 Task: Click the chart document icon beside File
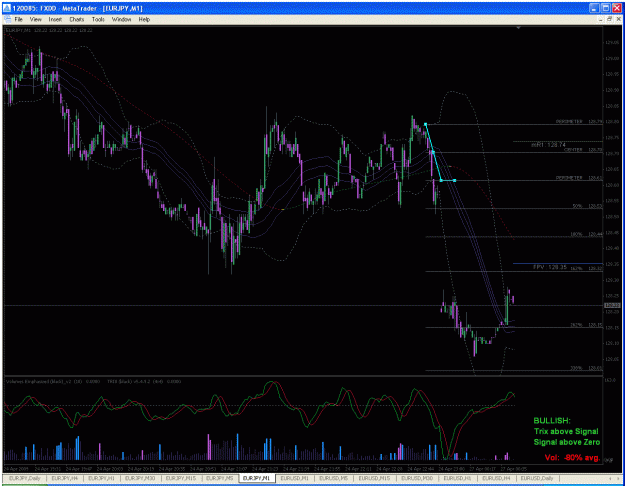[7, 19]
